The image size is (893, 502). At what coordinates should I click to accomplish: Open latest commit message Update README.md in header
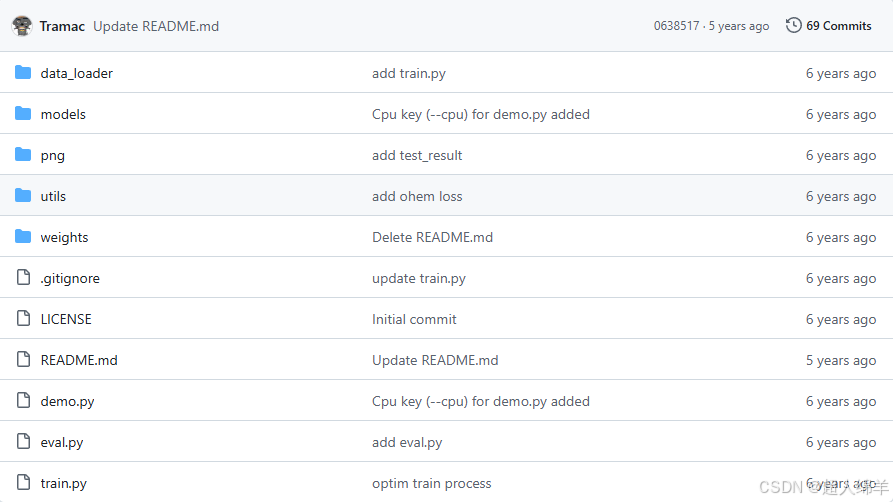pyautogui.click(x=156, y=26)
